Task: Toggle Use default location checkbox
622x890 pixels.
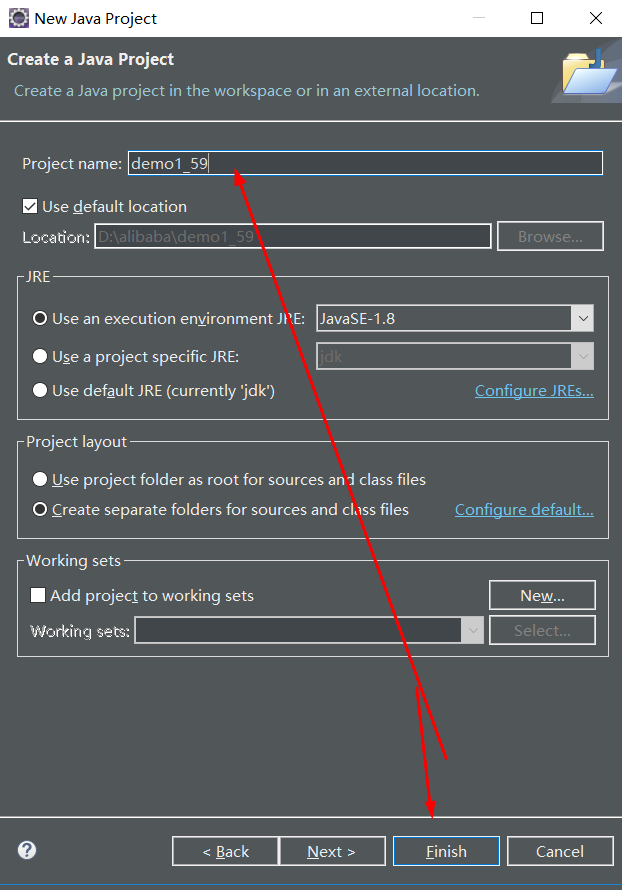Action: coord(30,206)
